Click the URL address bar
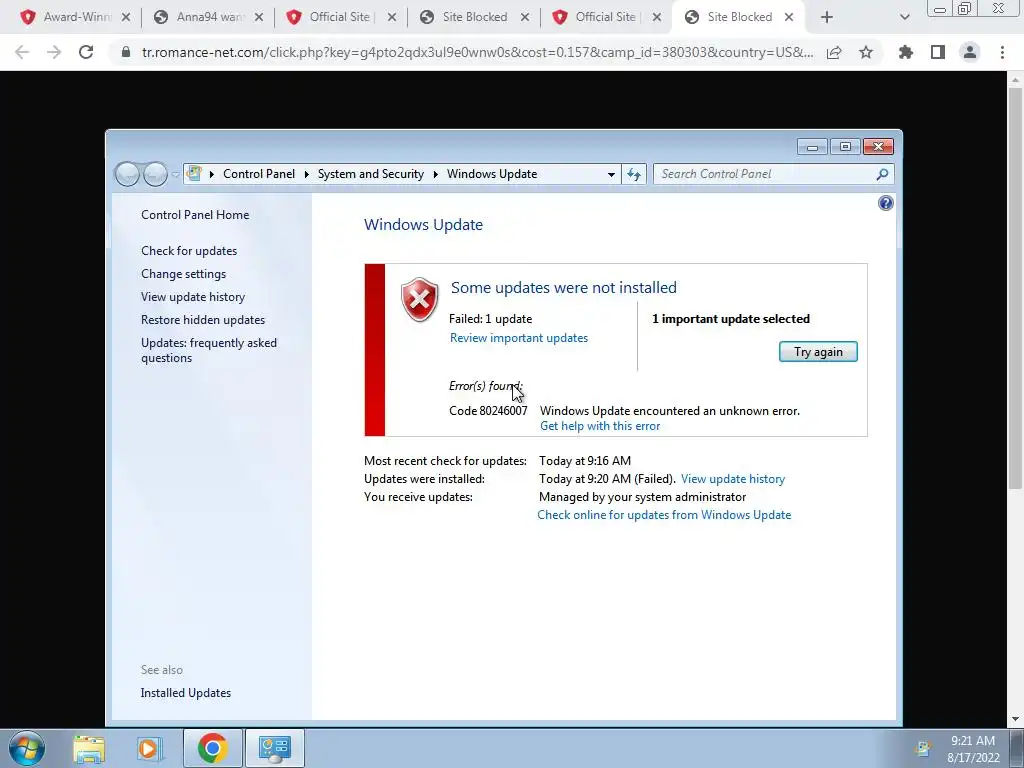 [477, 52]
